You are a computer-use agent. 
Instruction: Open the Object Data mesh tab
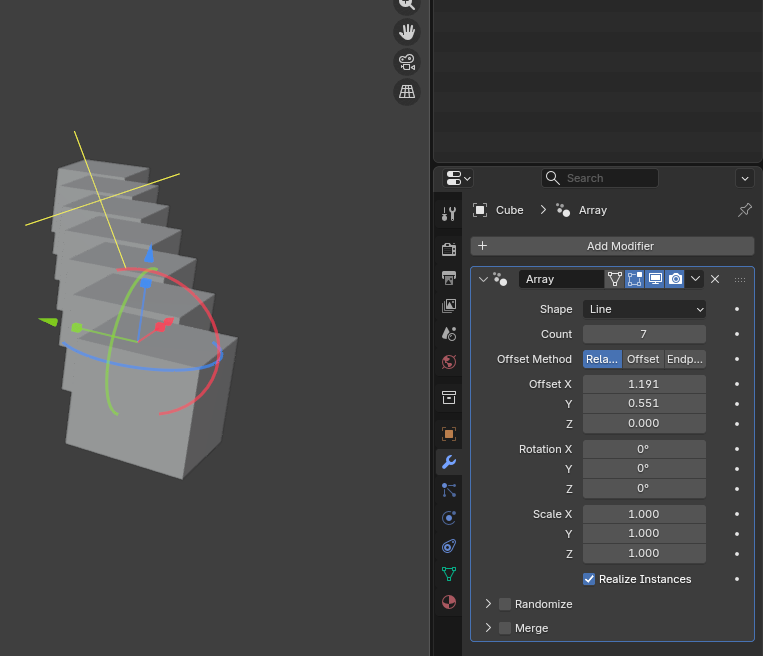[x=449, y=574]
